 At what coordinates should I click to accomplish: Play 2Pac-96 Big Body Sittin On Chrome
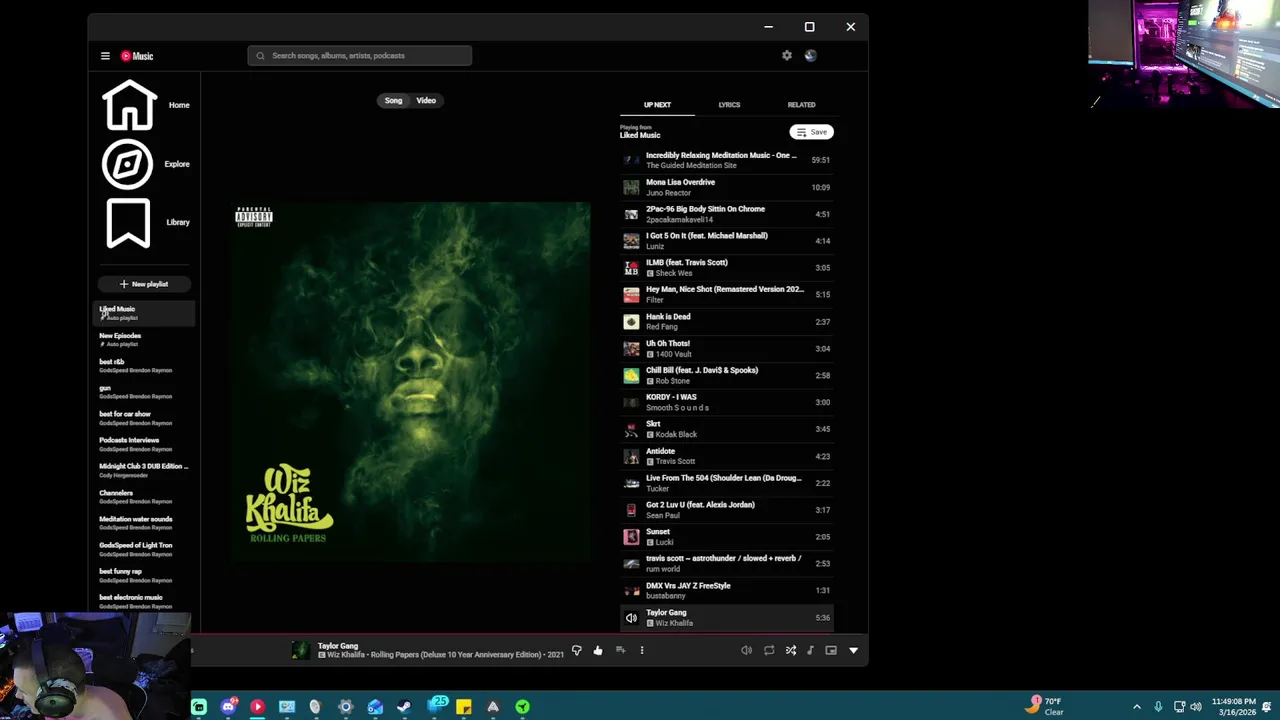[x=727, y=214]
